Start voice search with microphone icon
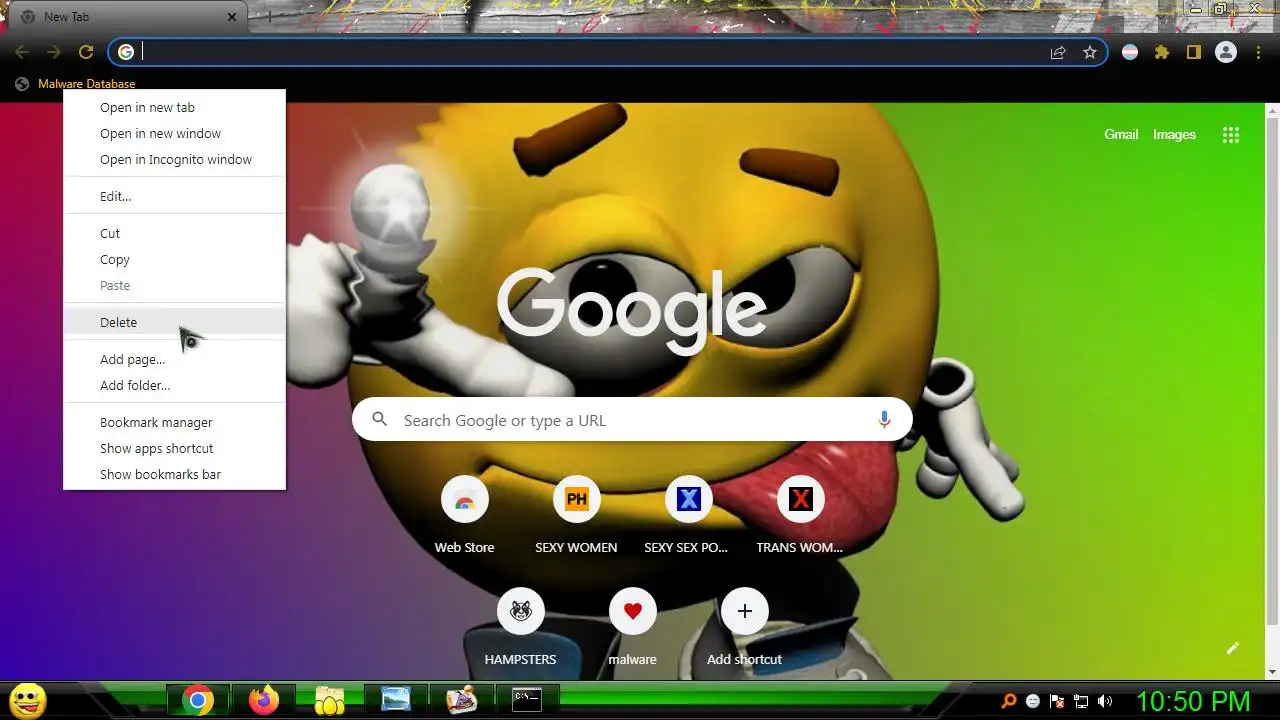The height and width of the screenshot is (720, 1280). (884, 420)
